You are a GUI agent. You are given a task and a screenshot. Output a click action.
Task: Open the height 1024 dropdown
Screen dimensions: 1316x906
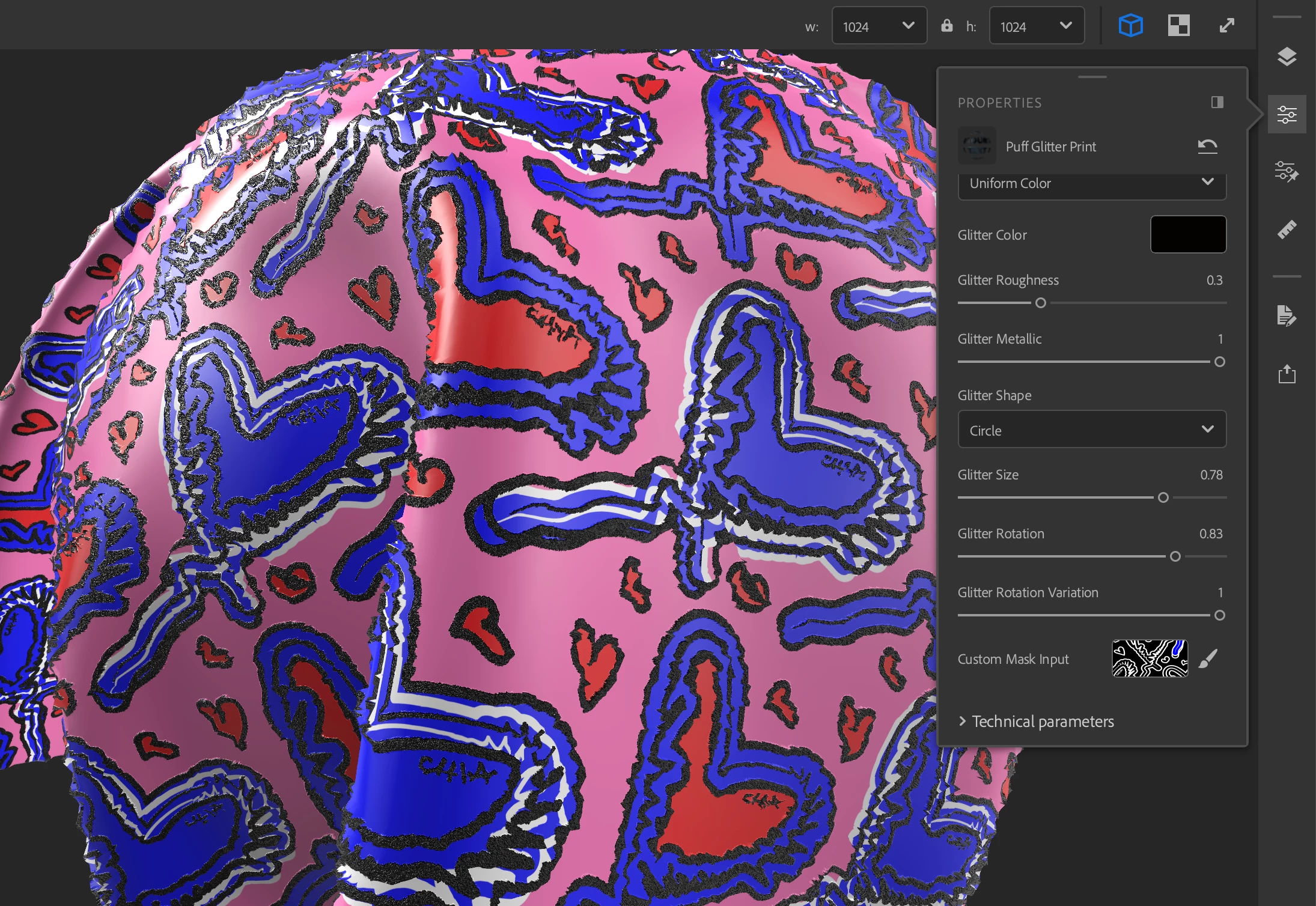pos(1036,26)
